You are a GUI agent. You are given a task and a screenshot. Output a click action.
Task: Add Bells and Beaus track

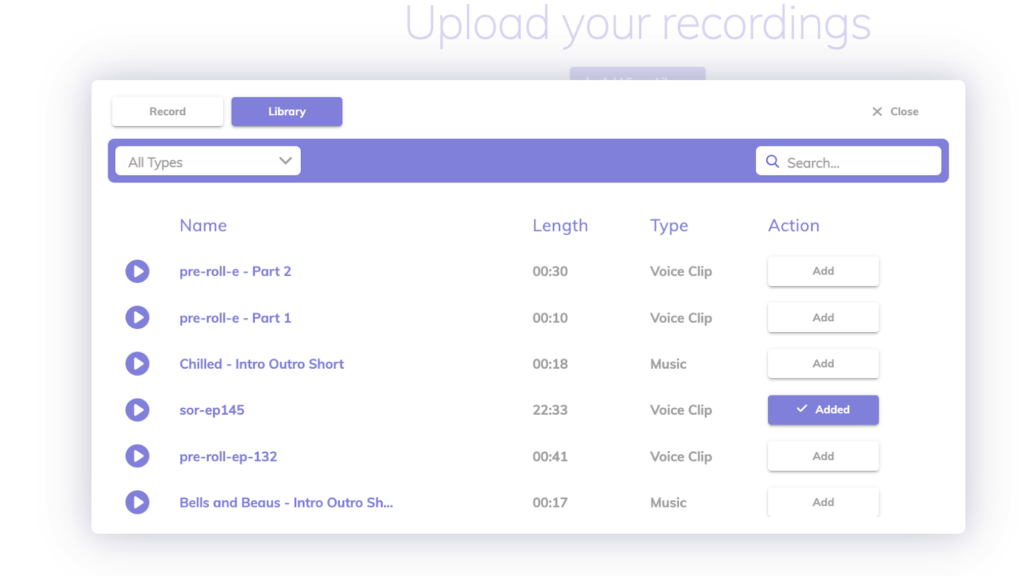(823, 502)
